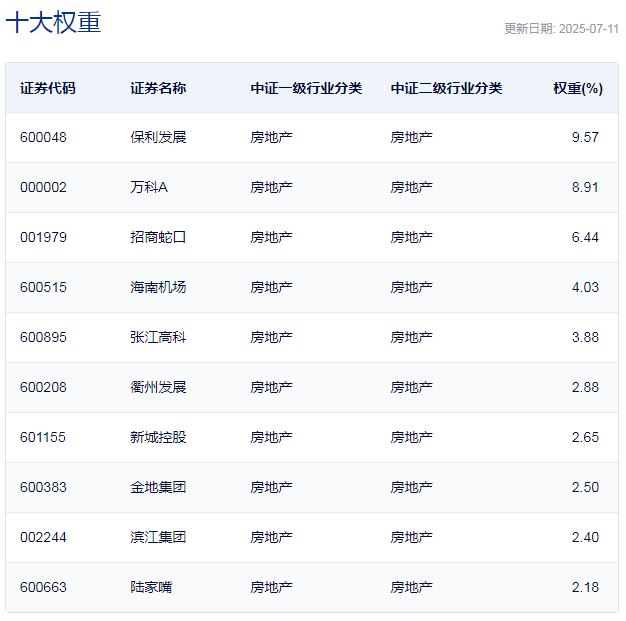626x621 pixels.
Task: Open the 海南机场 entry
Action: coord(158,287)
